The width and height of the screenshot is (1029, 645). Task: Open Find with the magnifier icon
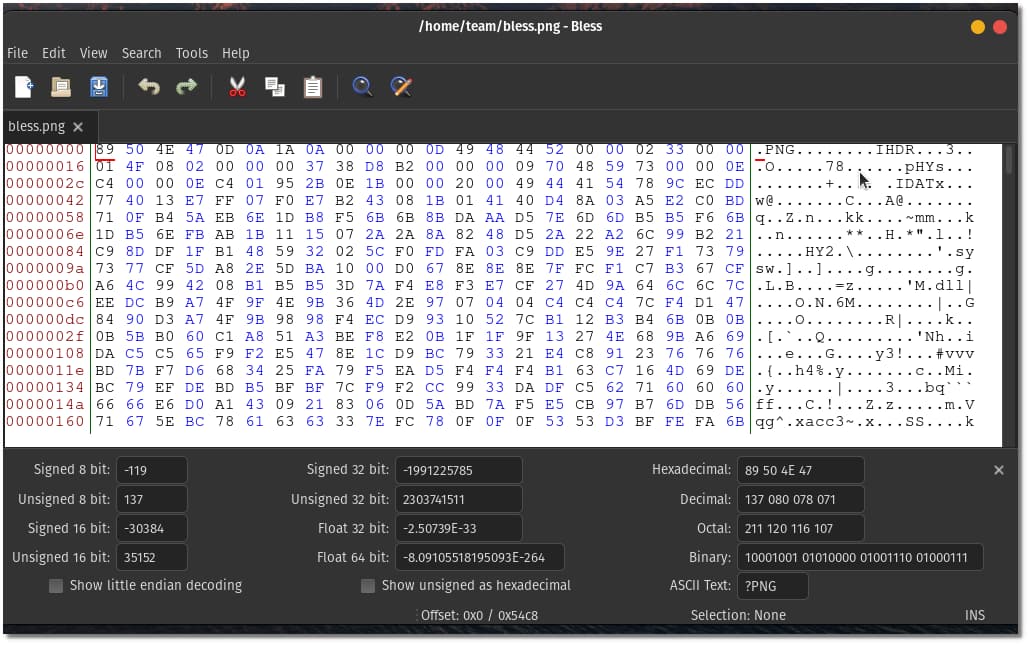pyautogui.click(x=362, y=87)
